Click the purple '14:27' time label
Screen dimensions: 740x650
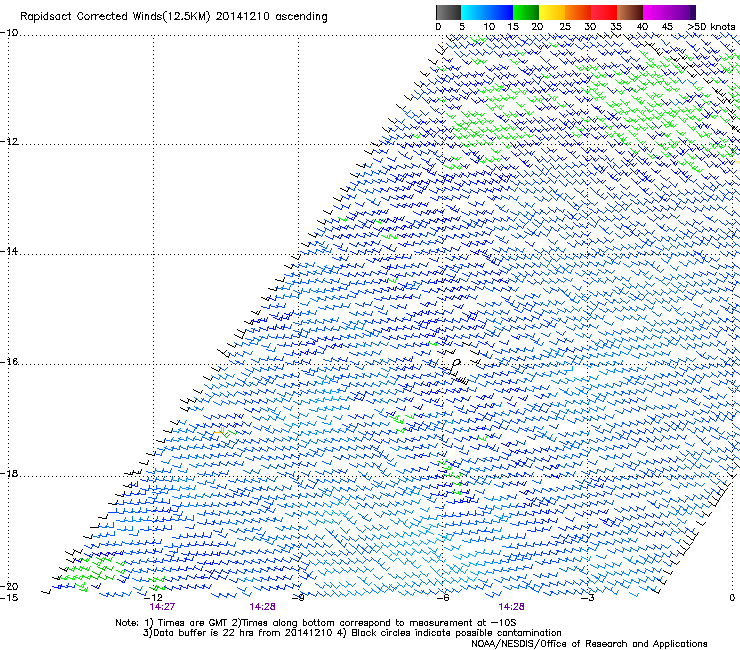162,607
